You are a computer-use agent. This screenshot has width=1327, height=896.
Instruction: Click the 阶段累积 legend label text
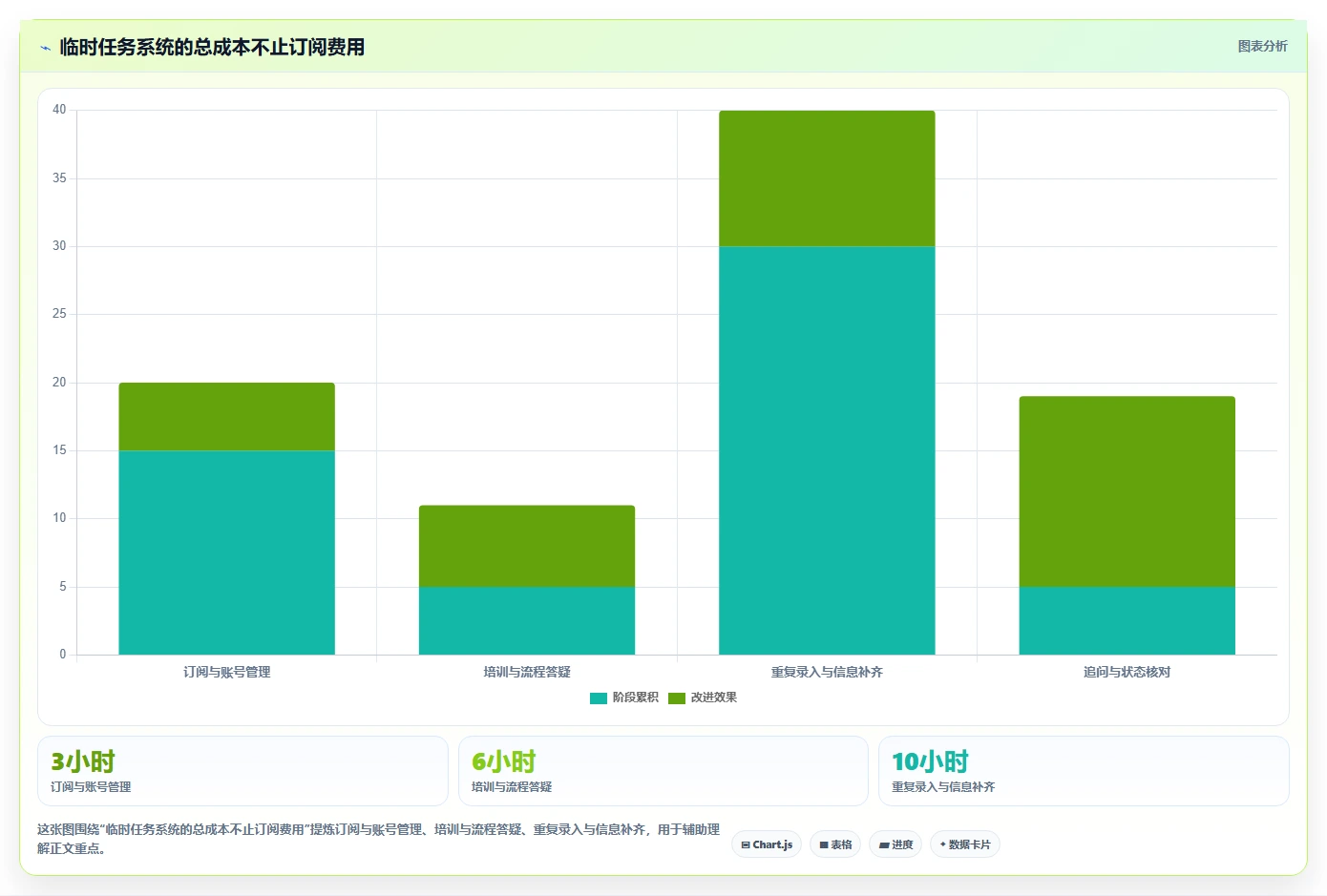pyautogui.click(x=635, y=698)
